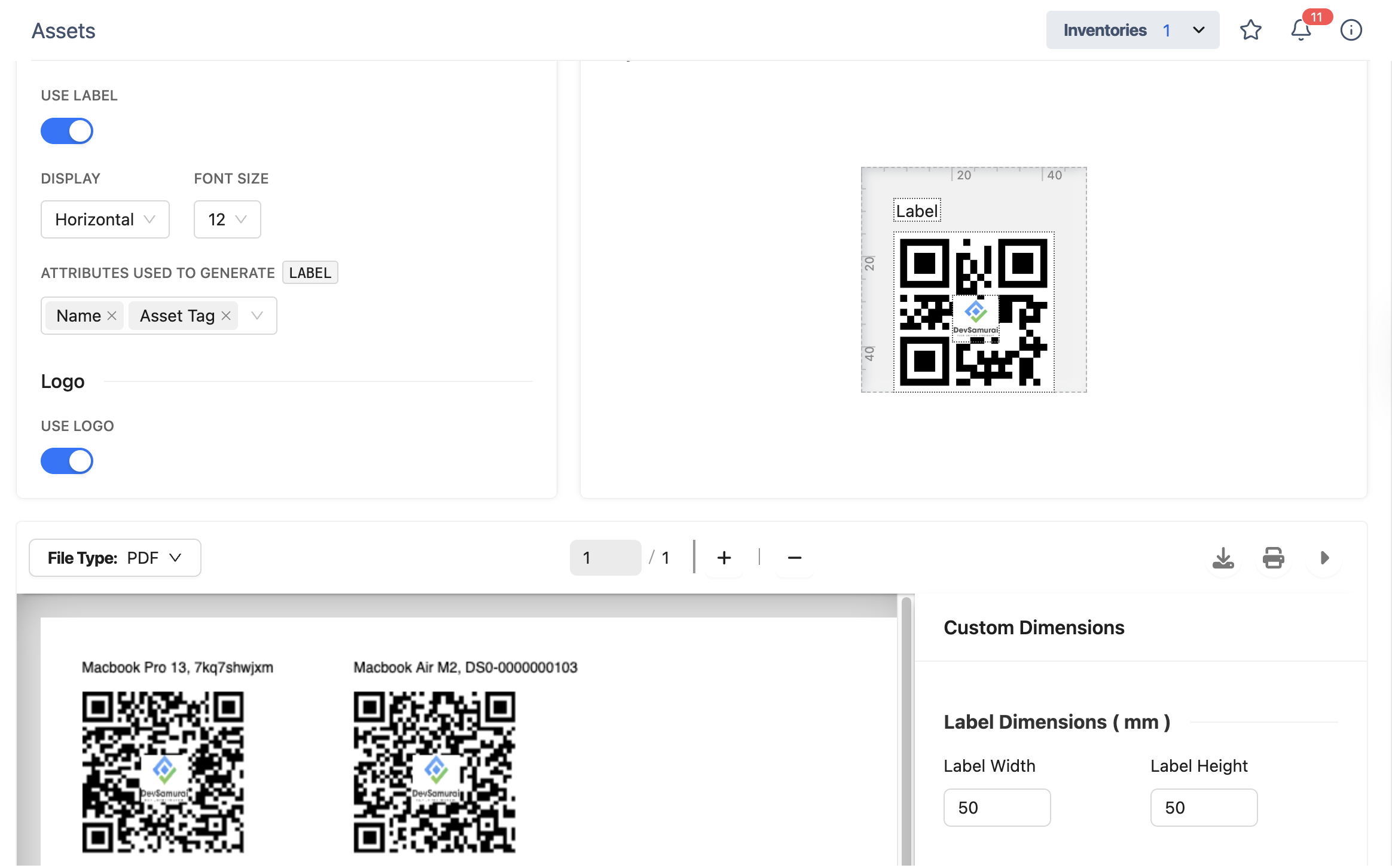Click the favorites star icon
Screen dimensions: 1392x868
click(1250, 30)
